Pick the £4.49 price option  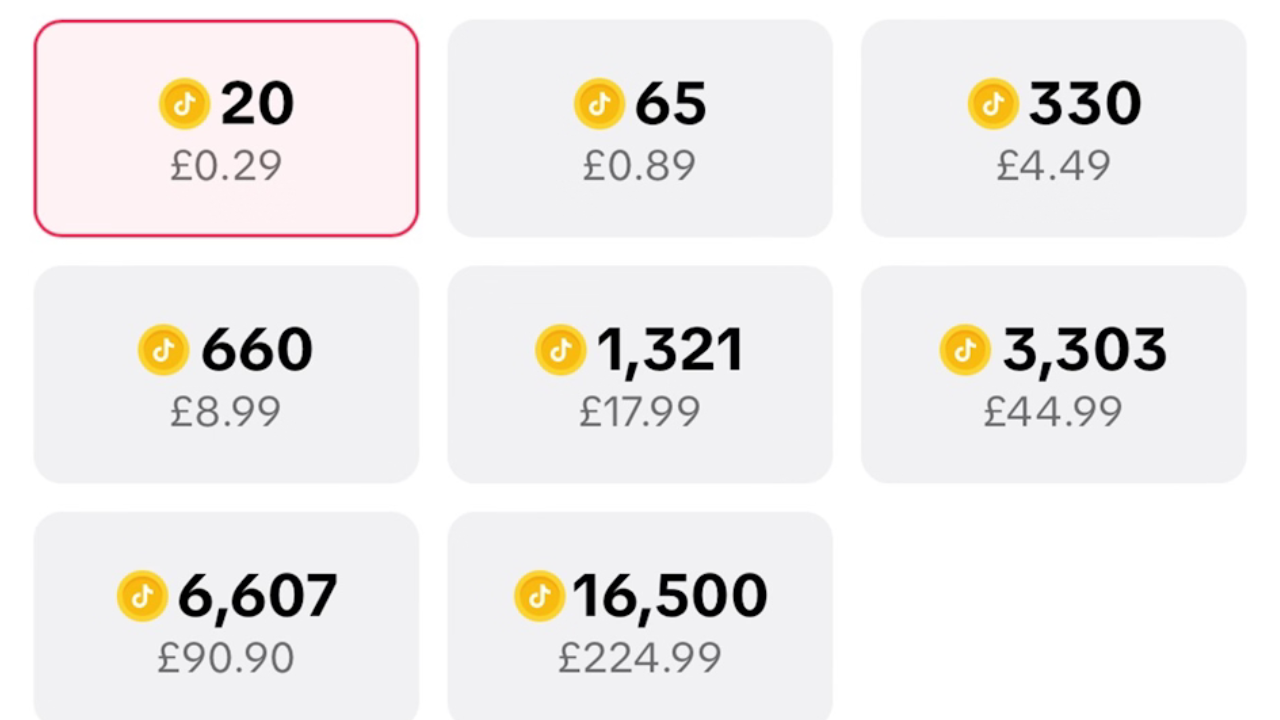coord(1054,166)
